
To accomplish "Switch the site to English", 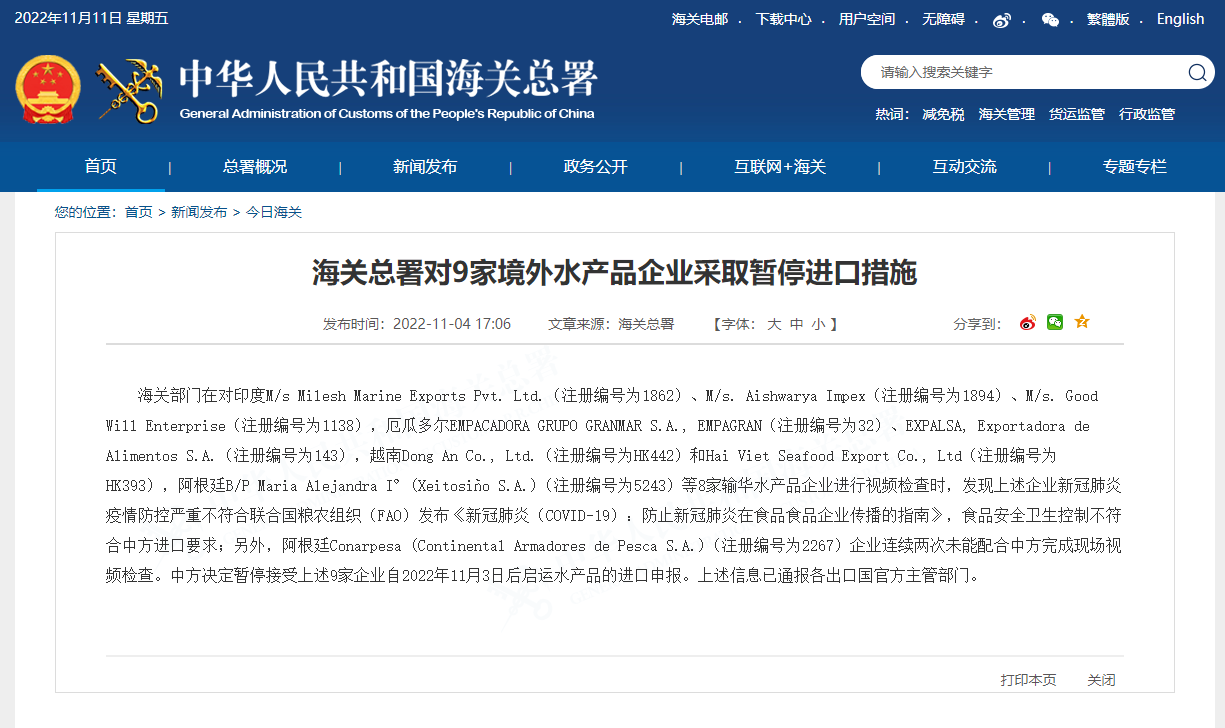I will click(x=1180, y=19).
